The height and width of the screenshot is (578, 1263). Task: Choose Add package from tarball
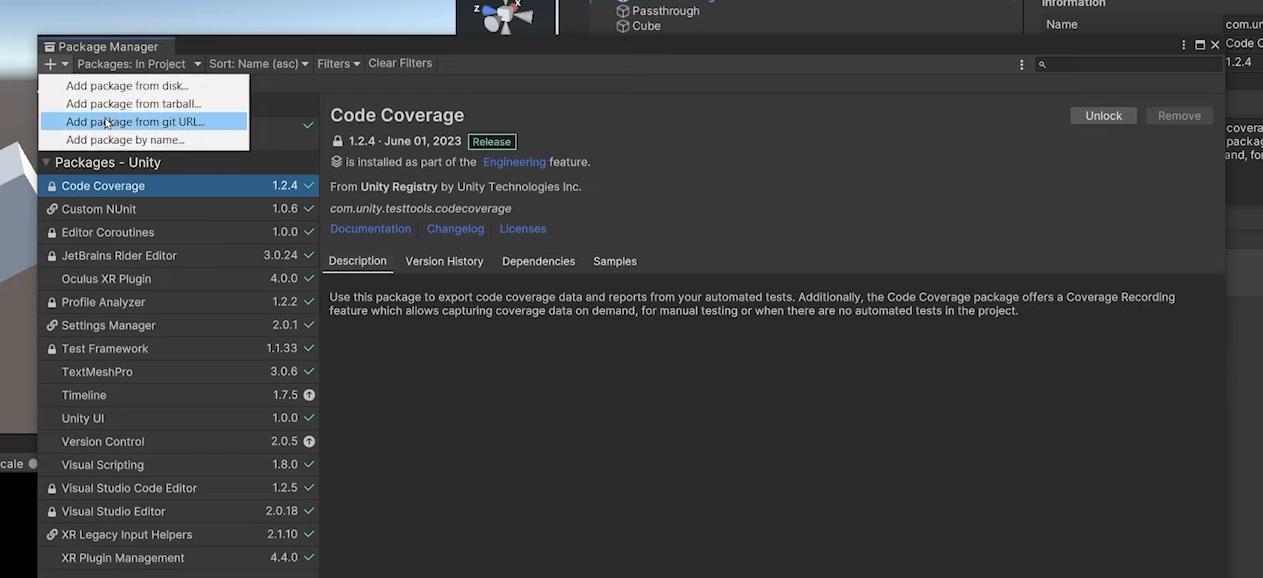143,104
